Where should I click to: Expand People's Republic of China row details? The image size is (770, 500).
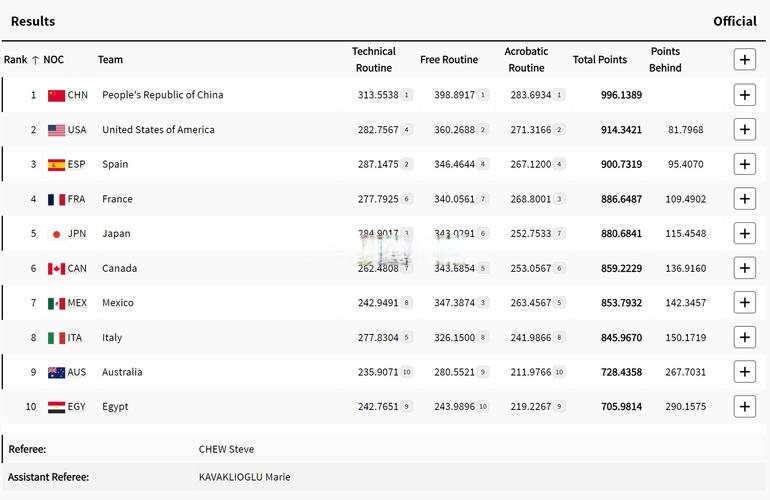click(744, 95)
